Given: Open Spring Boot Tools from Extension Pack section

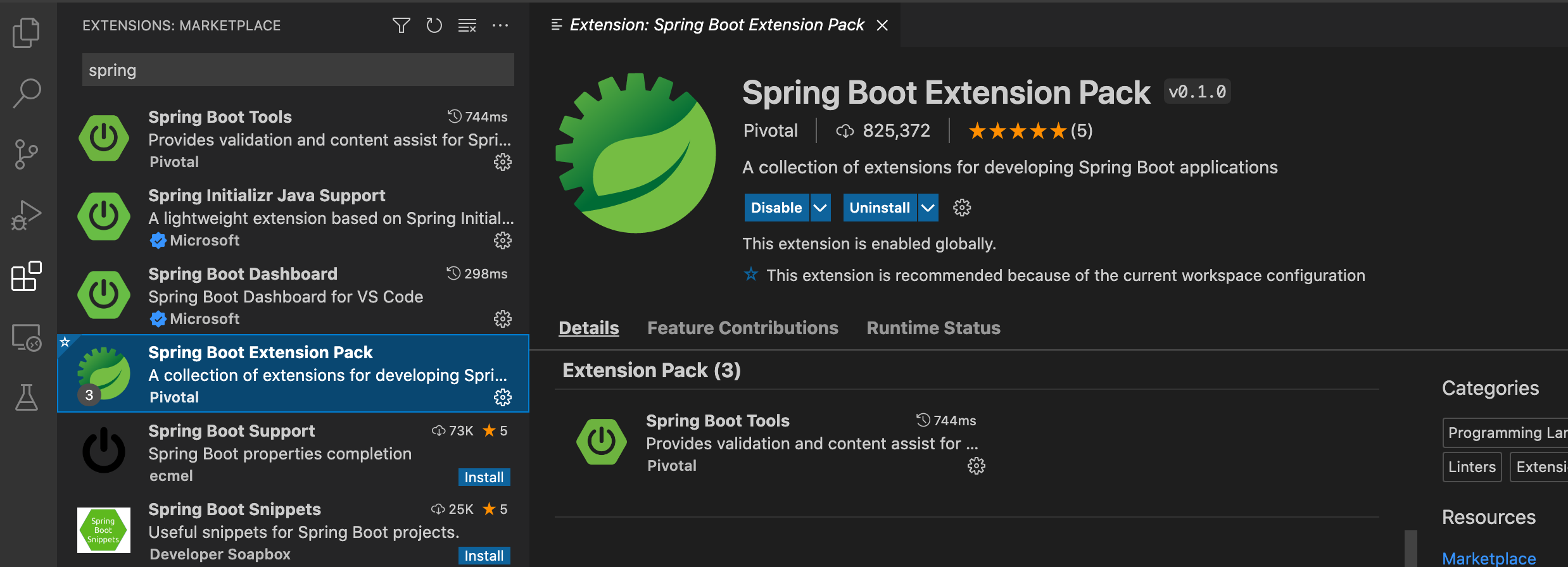Looking at the screenshot, I should coord(780,442).
